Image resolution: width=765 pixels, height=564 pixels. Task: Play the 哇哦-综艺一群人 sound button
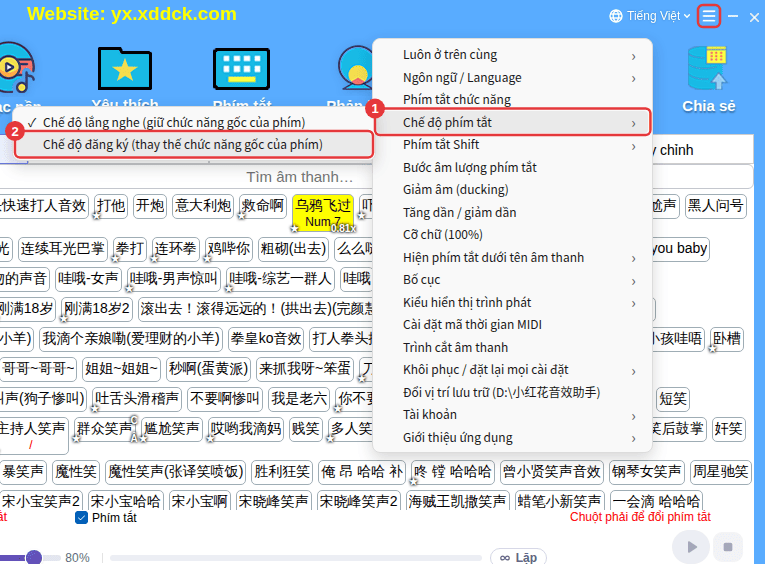coord(281,279)
